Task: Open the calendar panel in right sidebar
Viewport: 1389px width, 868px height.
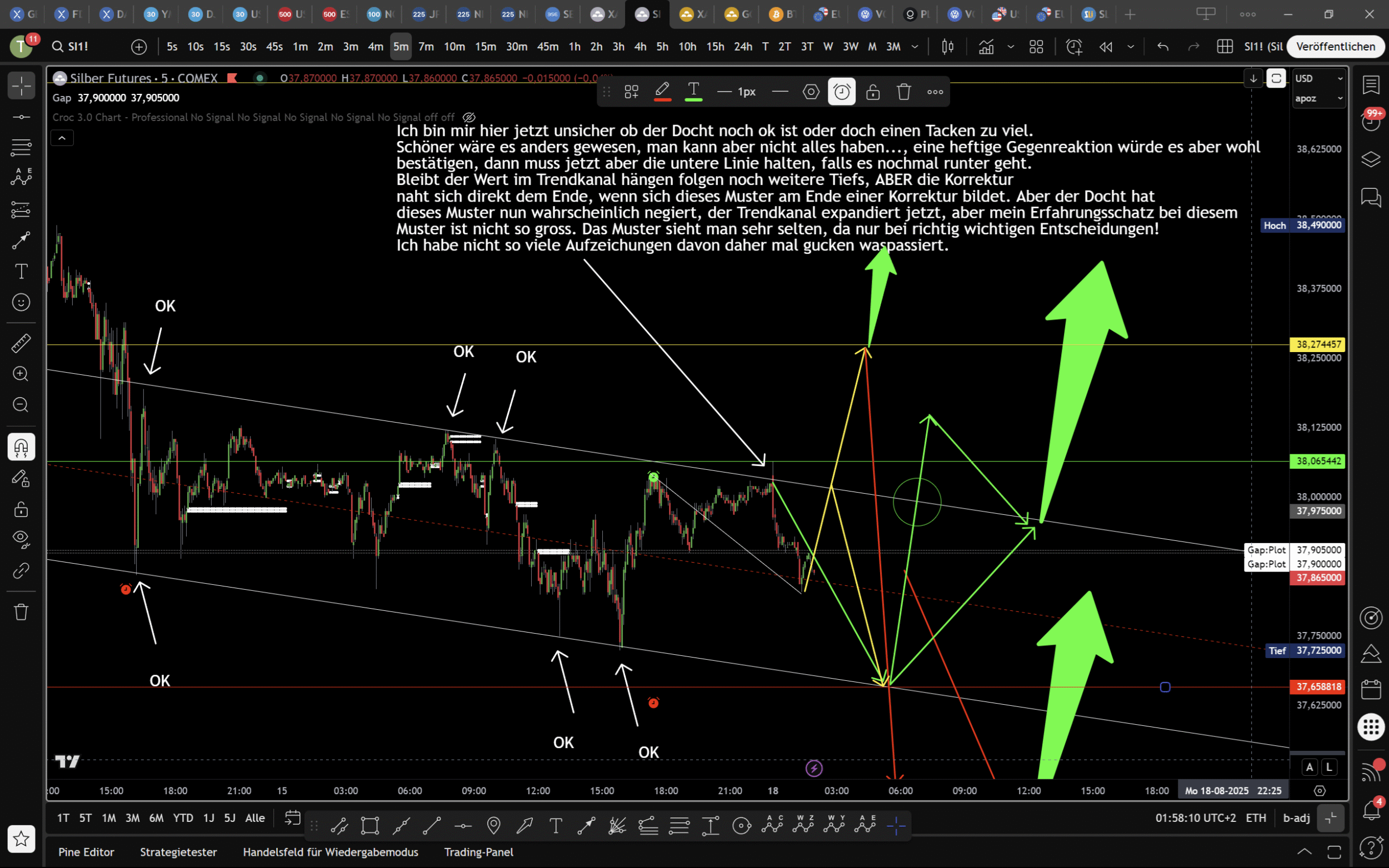Action: [1371, 689]
